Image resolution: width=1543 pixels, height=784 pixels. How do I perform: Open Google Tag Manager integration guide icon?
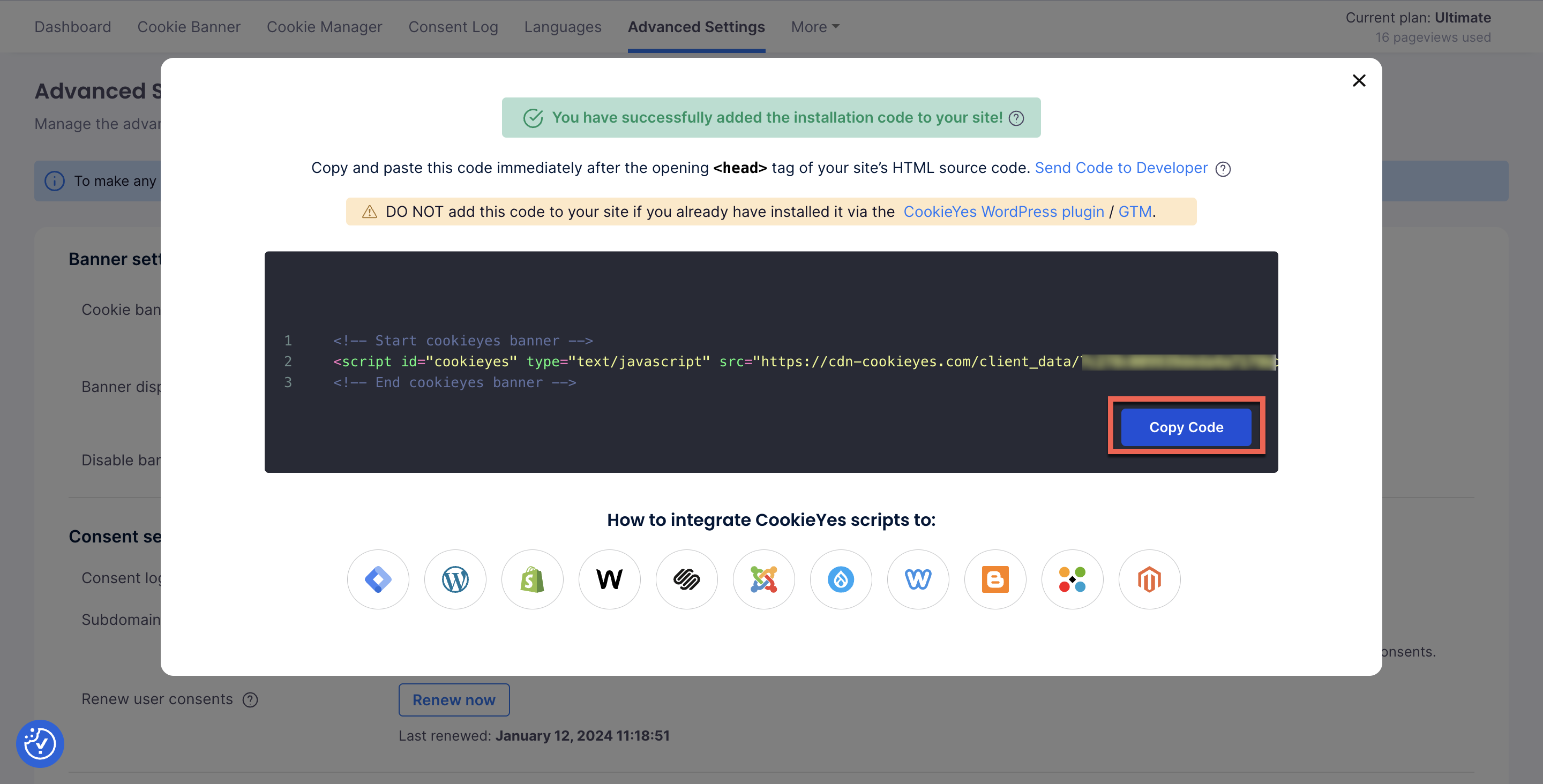point(378,579)
